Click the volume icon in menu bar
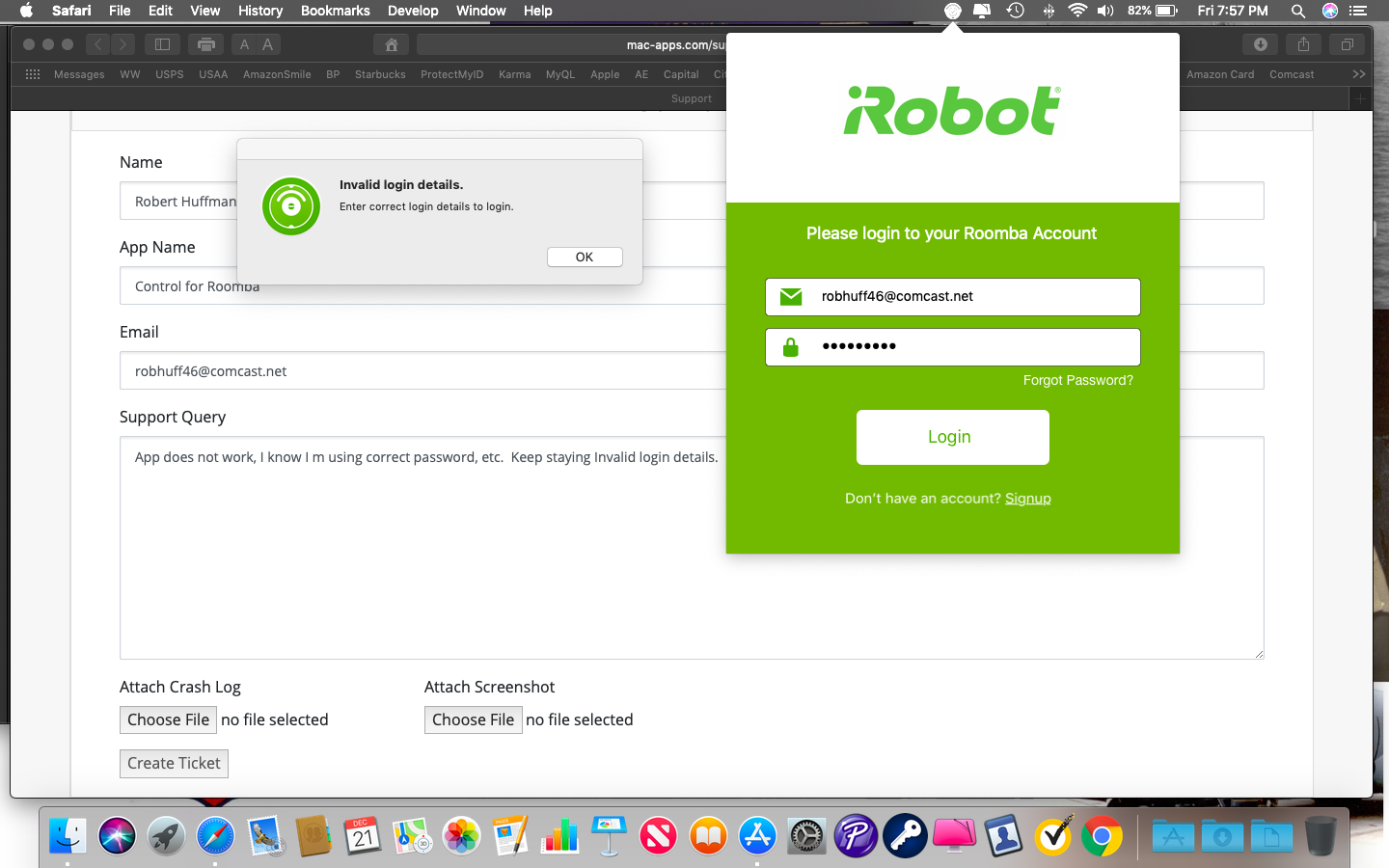The width and height of the screenshot is (1389, 868). [1105, 11]
